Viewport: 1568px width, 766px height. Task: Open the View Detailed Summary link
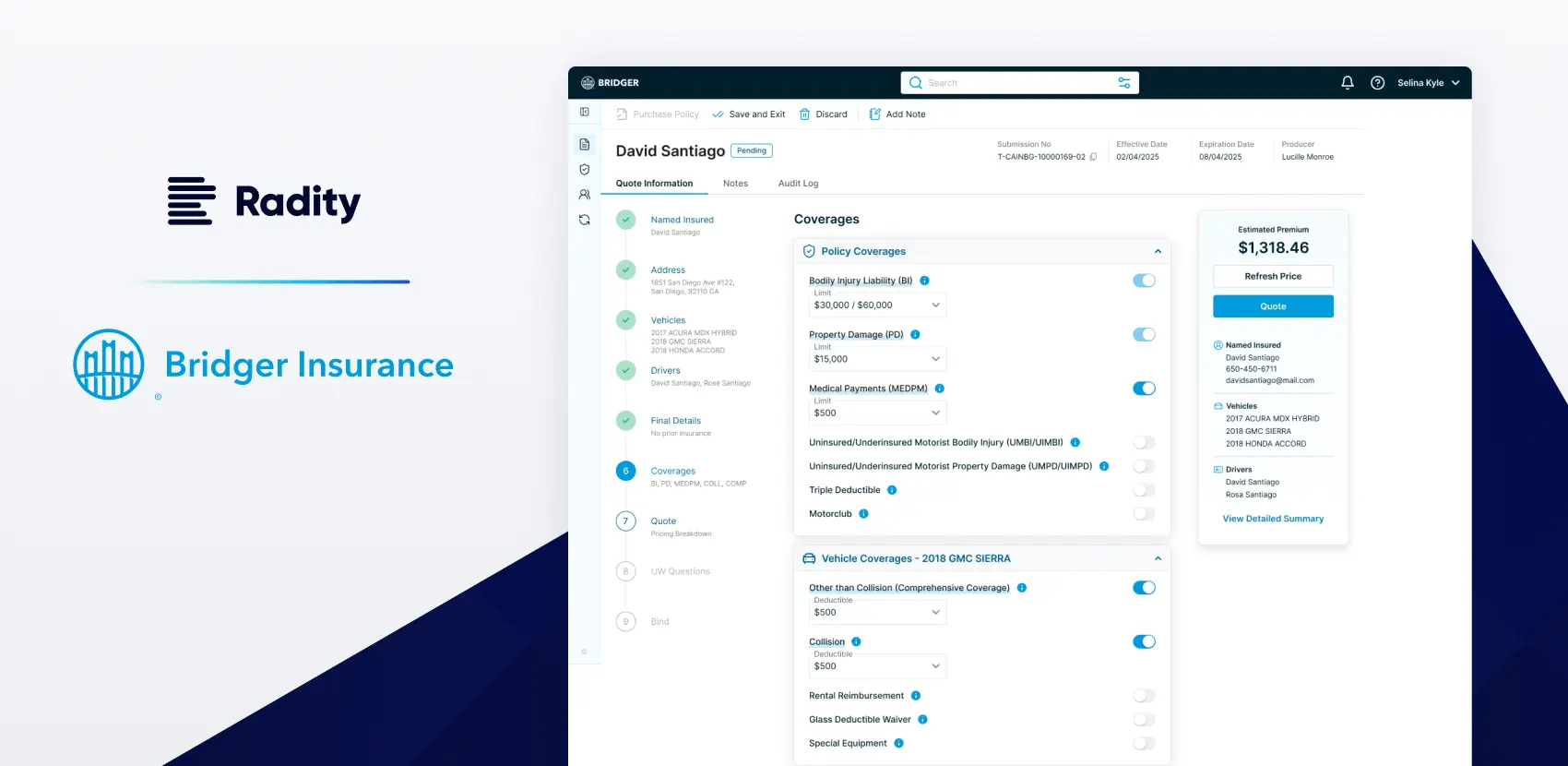(x=1273, y=519)
